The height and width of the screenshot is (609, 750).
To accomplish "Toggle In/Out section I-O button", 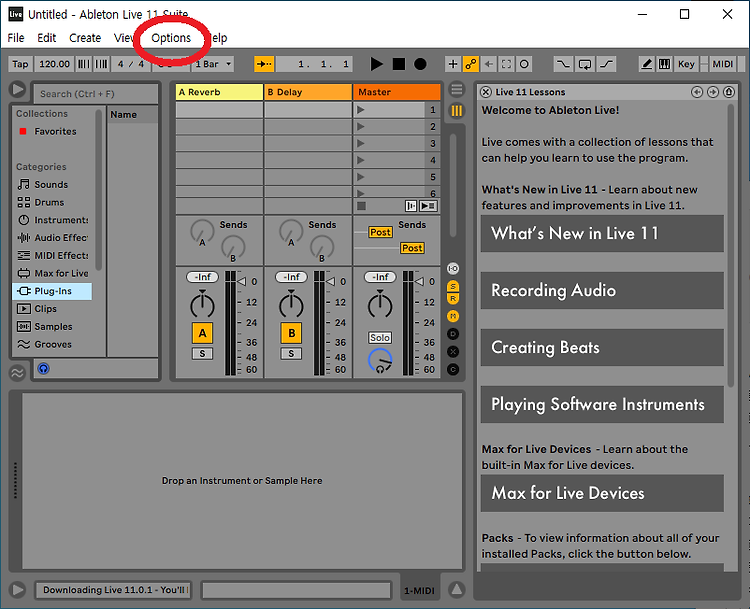I will (453, 268).
